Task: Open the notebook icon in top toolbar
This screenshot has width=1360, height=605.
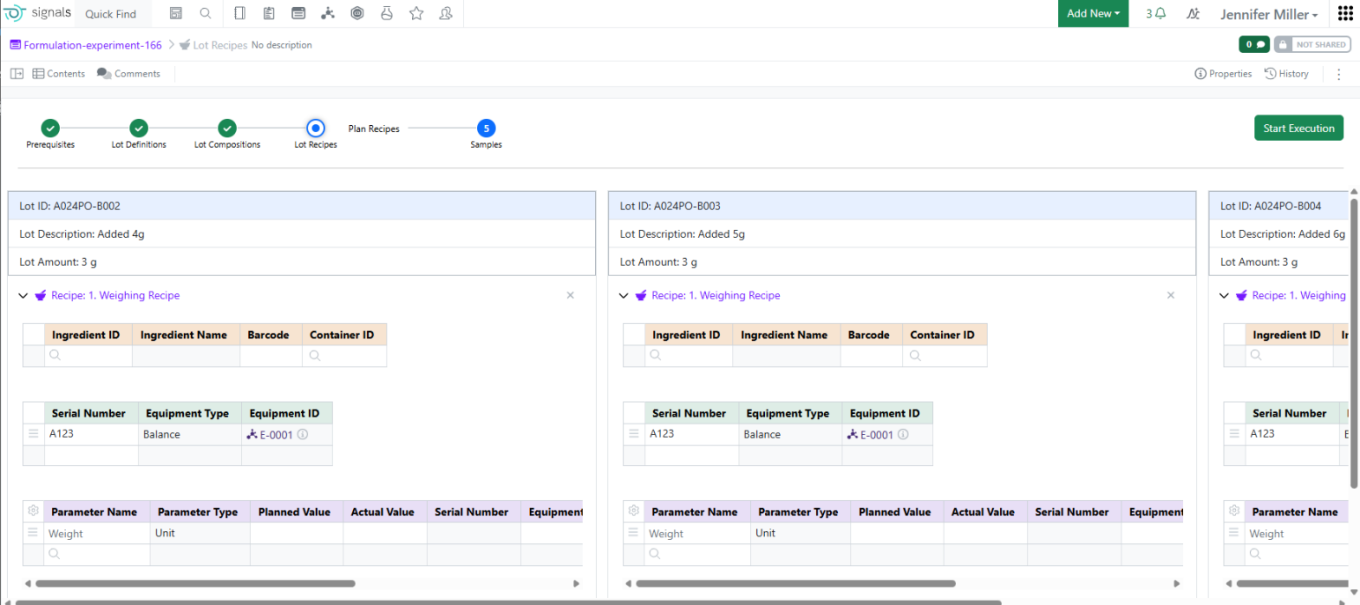Action: (x=240, y=14)
